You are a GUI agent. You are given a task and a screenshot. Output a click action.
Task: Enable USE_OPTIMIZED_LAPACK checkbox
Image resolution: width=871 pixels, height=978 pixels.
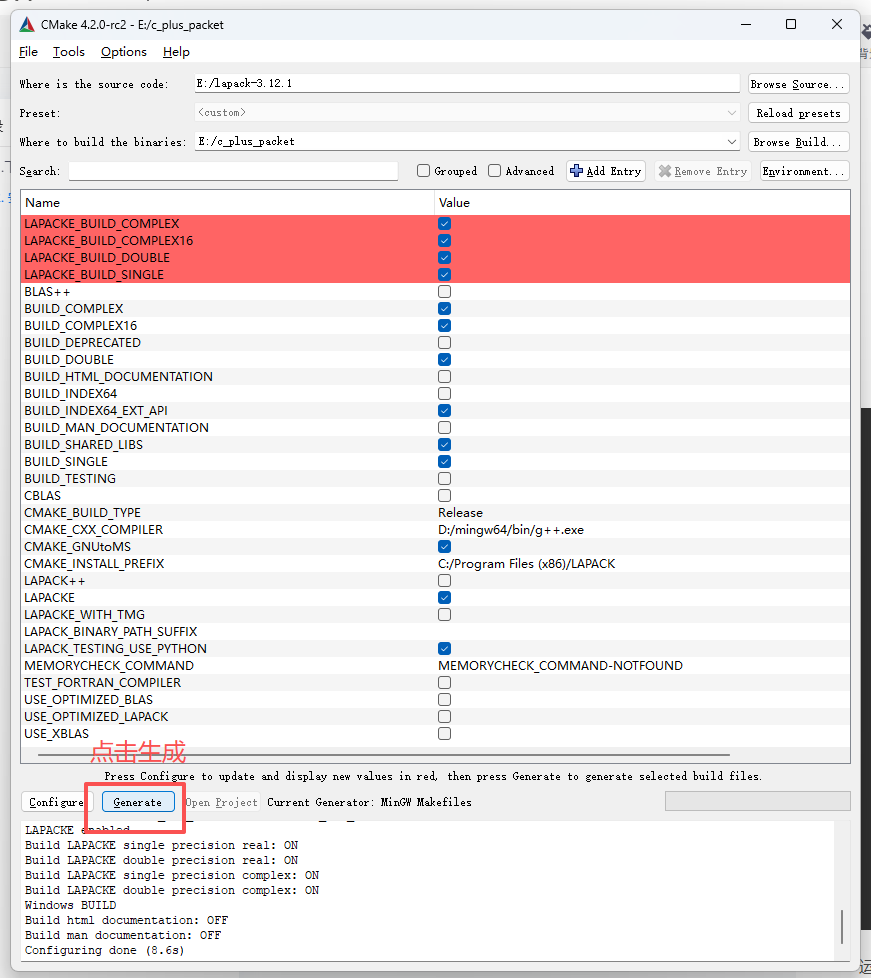444,717
